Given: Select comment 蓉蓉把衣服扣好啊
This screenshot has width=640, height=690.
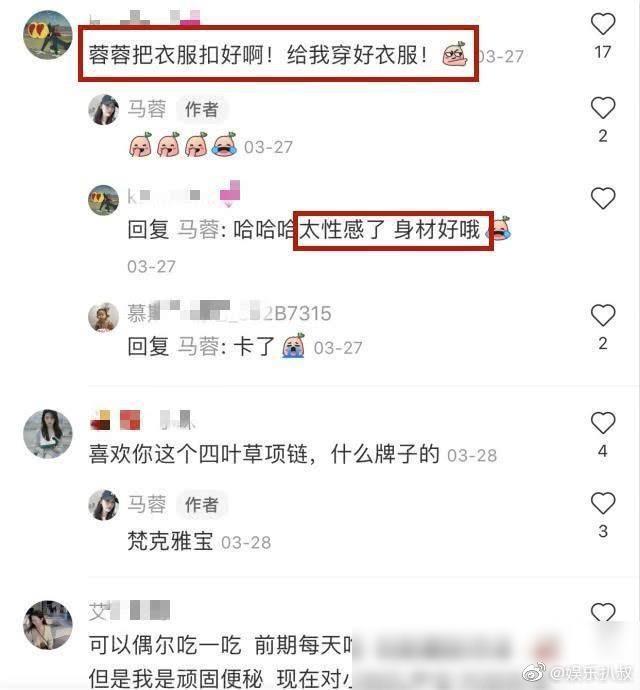Looking at the screenshot, I should coord(278,55).
